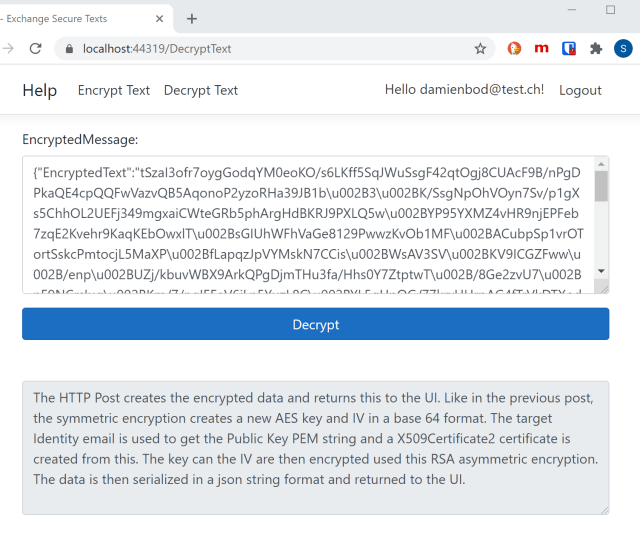This screenshot has height=538, width=640.
Task: Focus the localhost:44319 address bar
Action: pos(270,48)
